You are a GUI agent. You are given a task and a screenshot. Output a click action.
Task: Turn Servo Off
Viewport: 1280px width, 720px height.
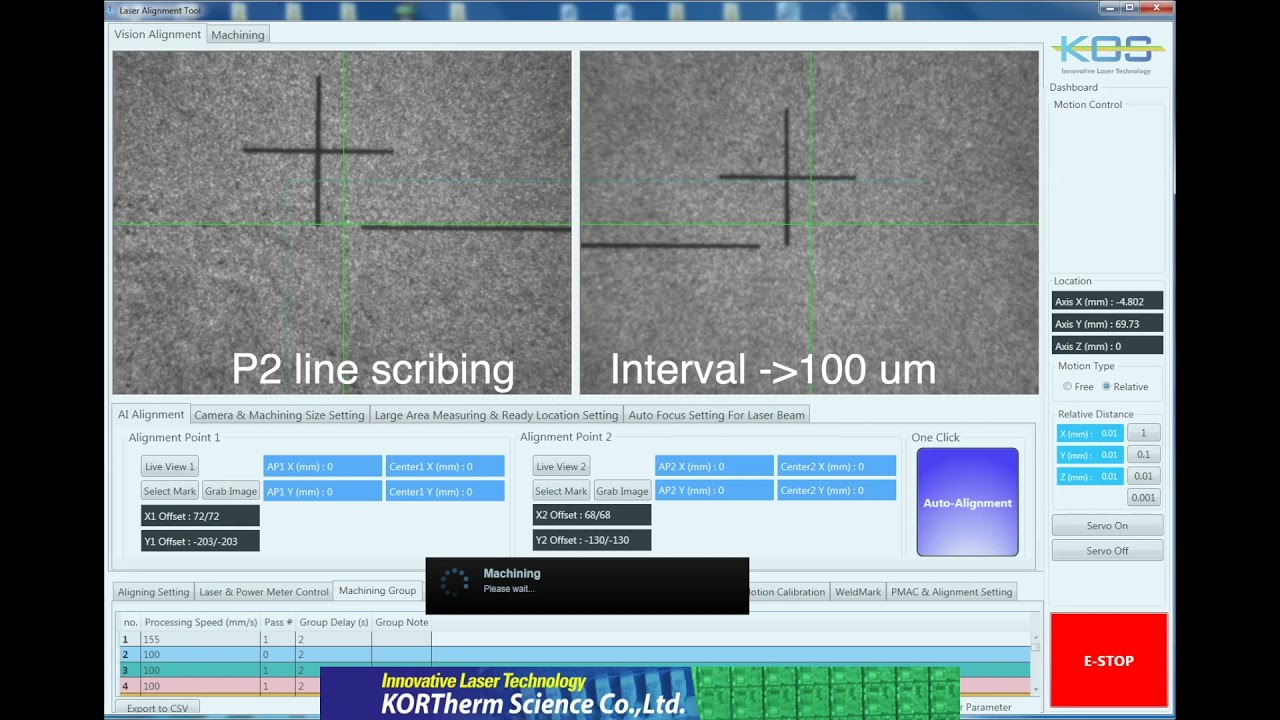[x=1107, y=551]
